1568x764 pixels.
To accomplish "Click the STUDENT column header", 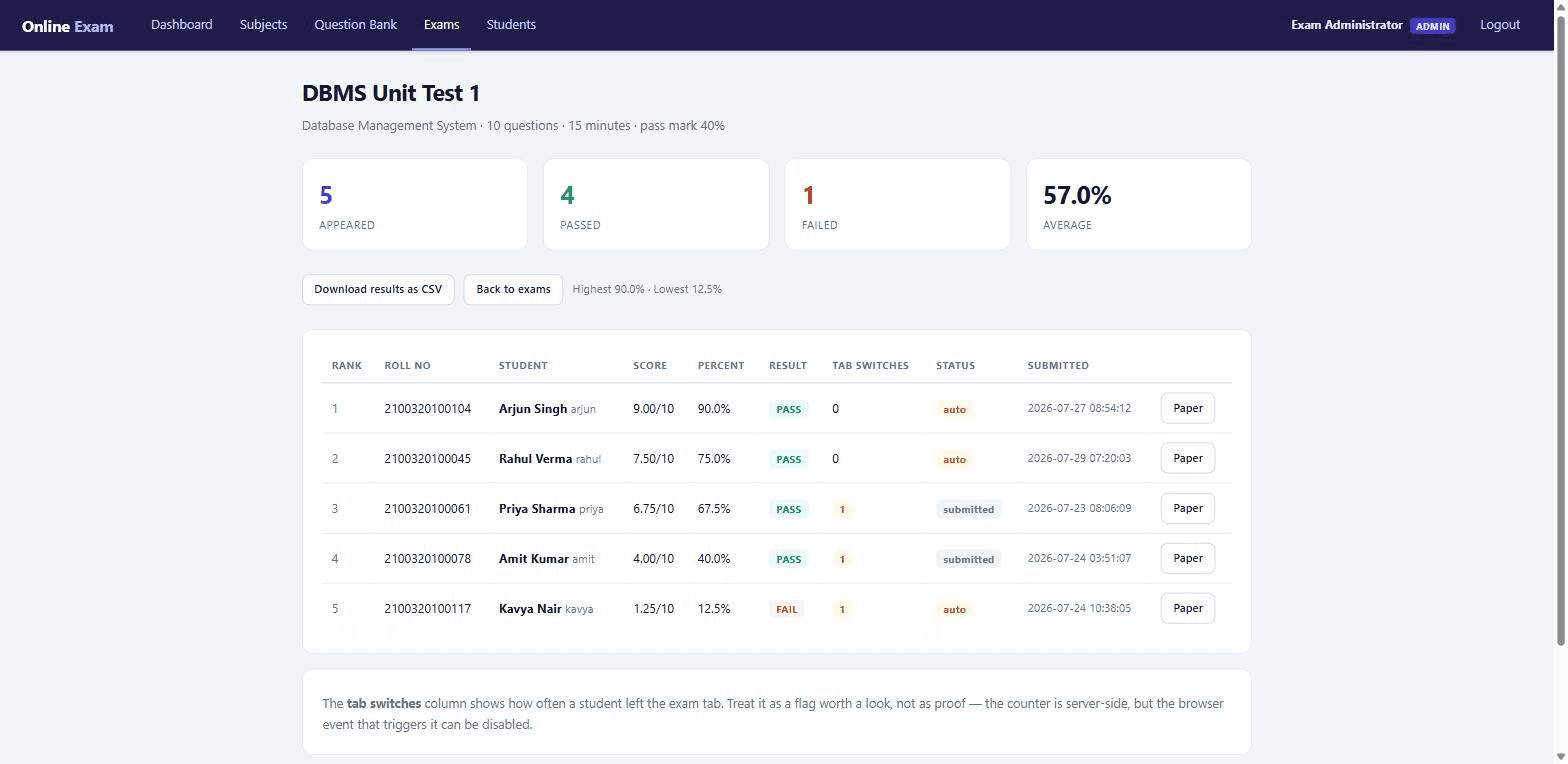I will 523,365.
